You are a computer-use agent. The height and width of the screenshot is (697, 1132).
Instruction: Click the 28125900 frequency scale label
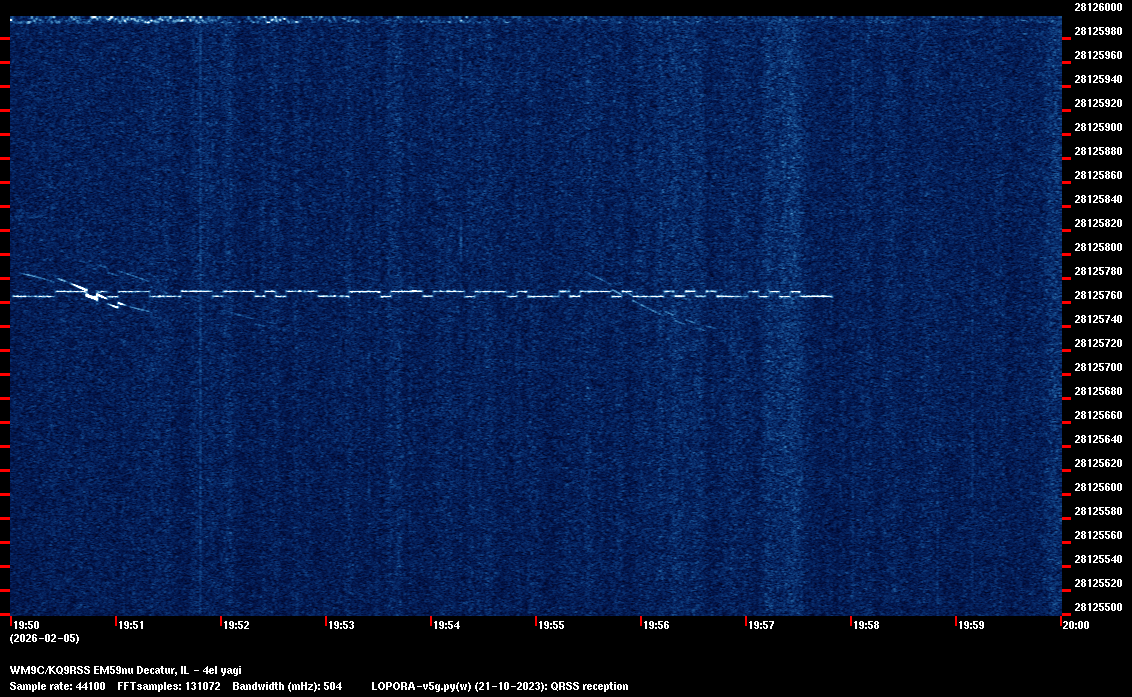pos(1097,127)
